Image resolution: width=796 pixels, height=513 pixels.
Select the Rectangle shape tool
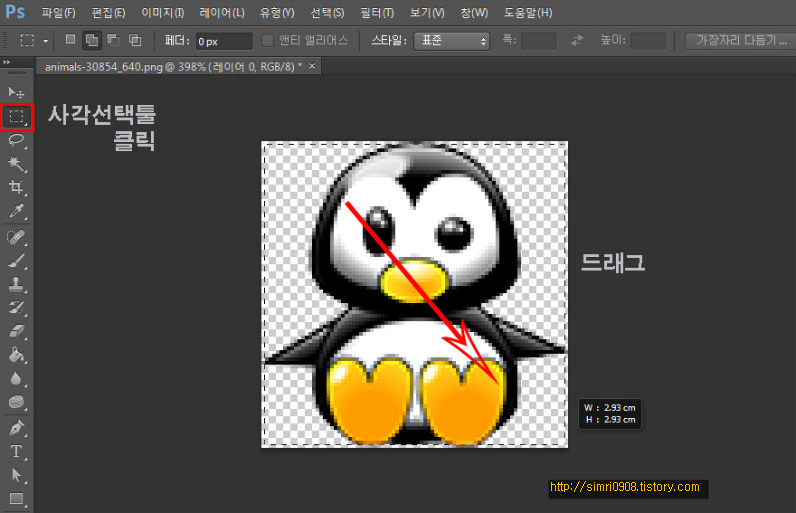pos(16,498)
